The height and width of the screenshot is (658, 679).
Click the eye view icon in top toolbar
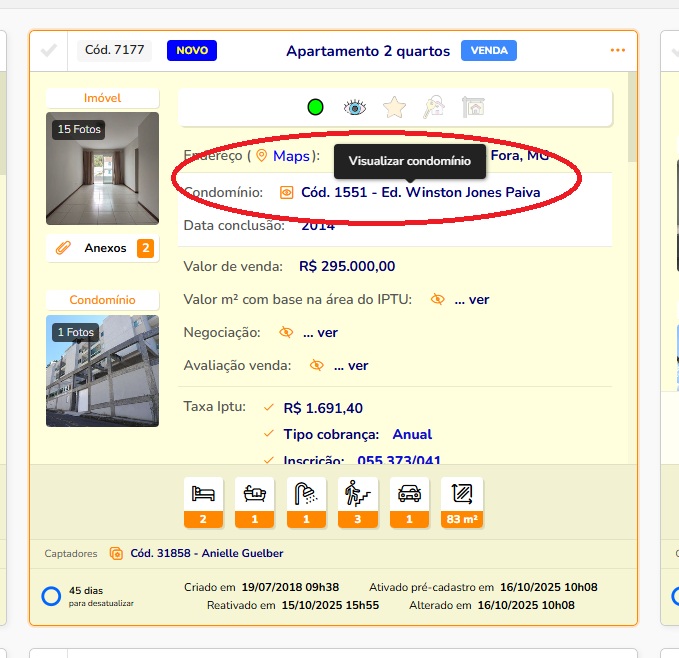tap(355, 107)
